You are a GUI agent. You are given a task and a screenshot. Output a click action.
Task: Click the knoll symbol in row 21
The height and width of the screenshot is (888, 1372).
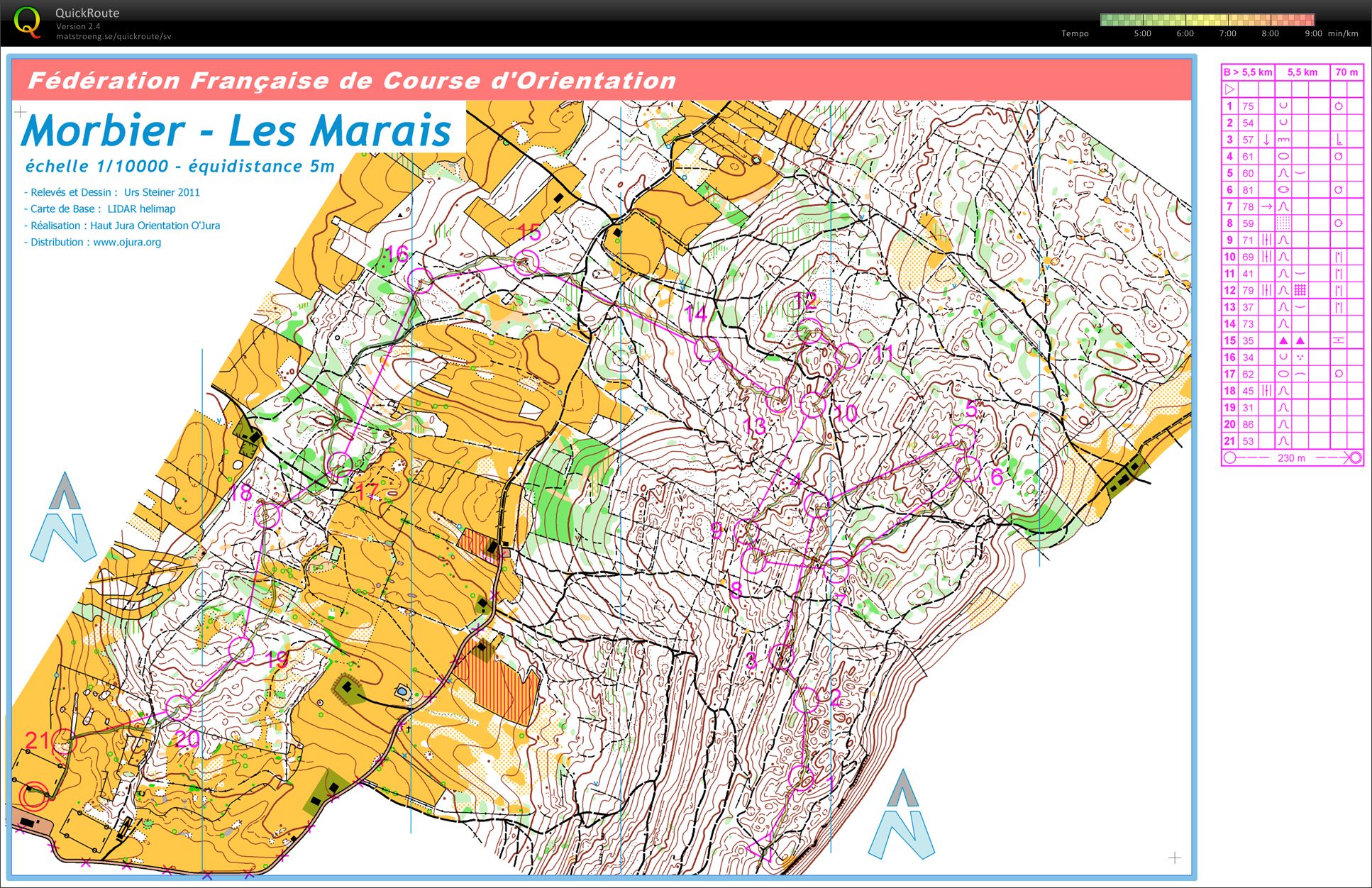click(1283, 441)
